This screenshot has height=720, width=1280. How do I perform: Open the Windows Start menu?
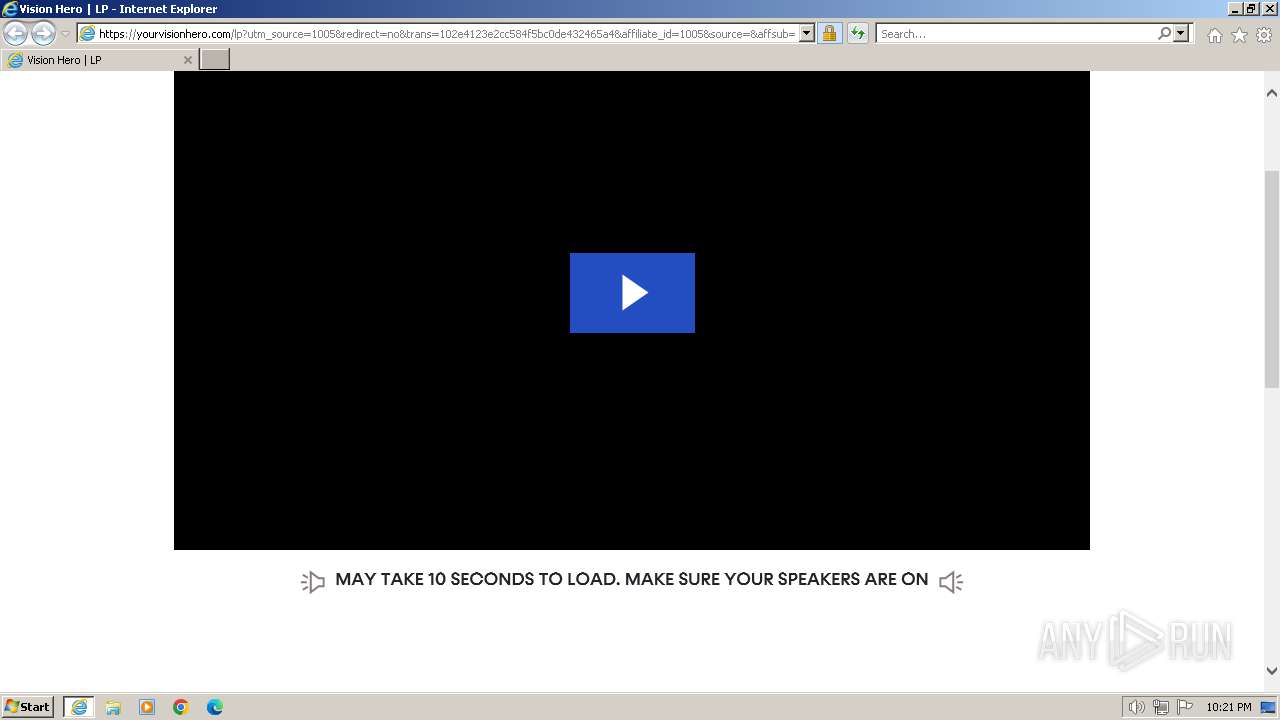pos(28,707)
